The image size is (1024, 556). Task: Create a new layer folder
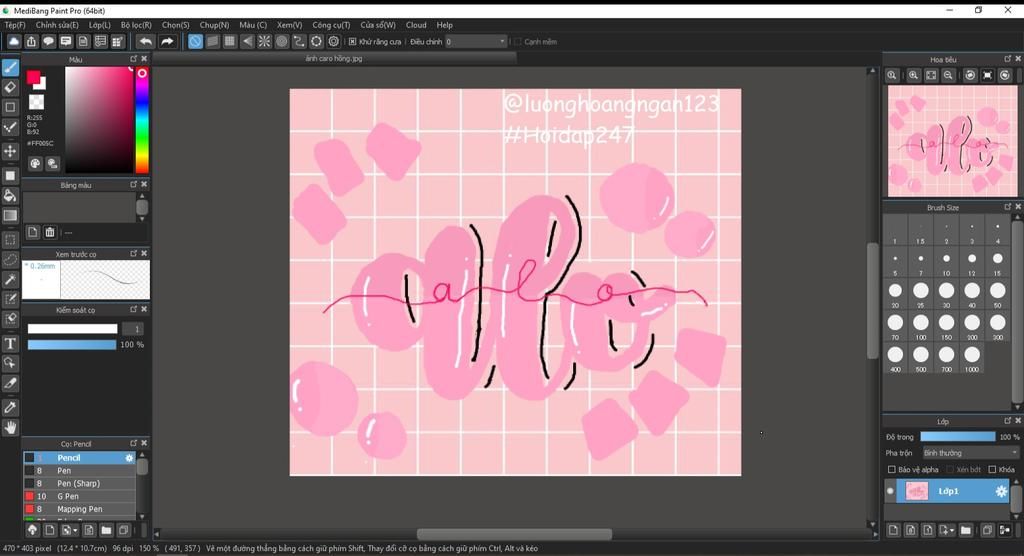pyautogui.click(x=966, y=530)
